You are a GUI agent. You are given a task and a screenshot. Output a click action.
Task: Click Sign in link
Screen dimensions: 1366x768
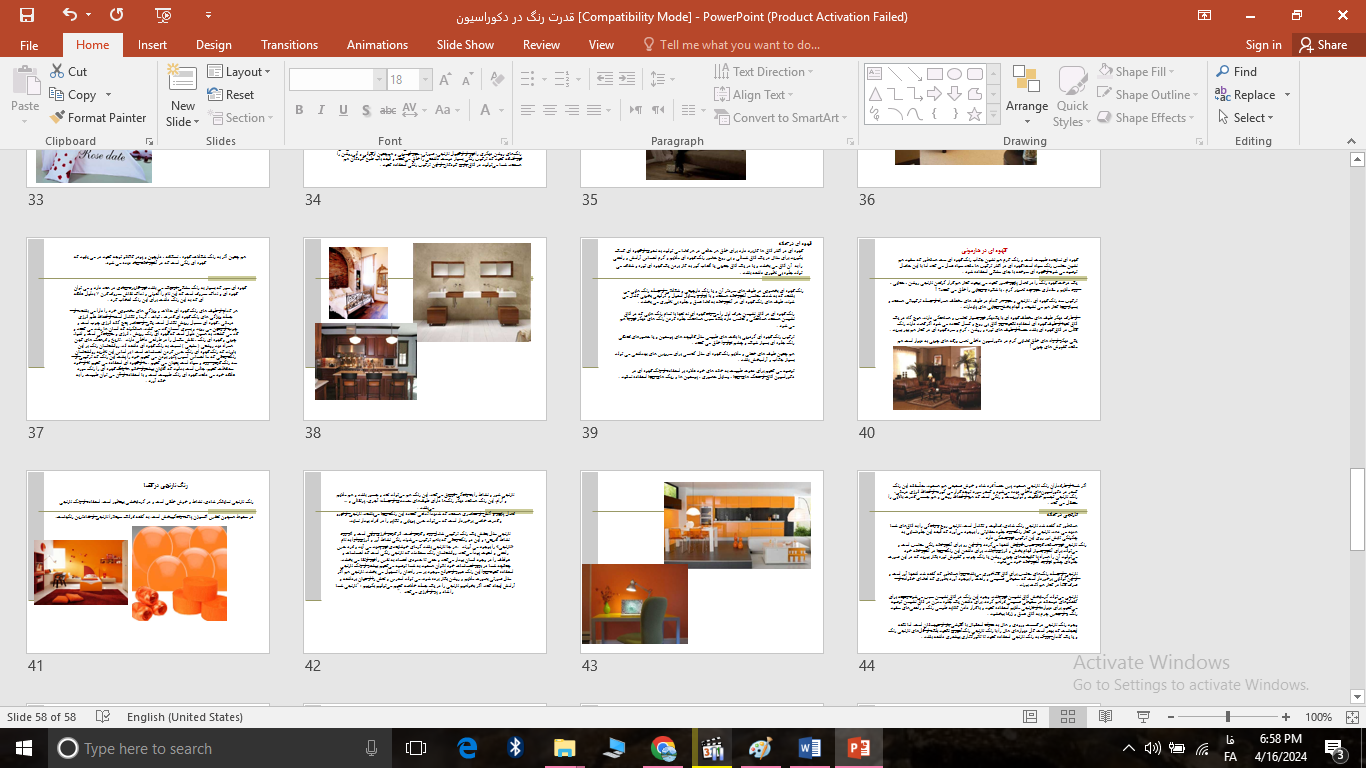coord(1263,45)
